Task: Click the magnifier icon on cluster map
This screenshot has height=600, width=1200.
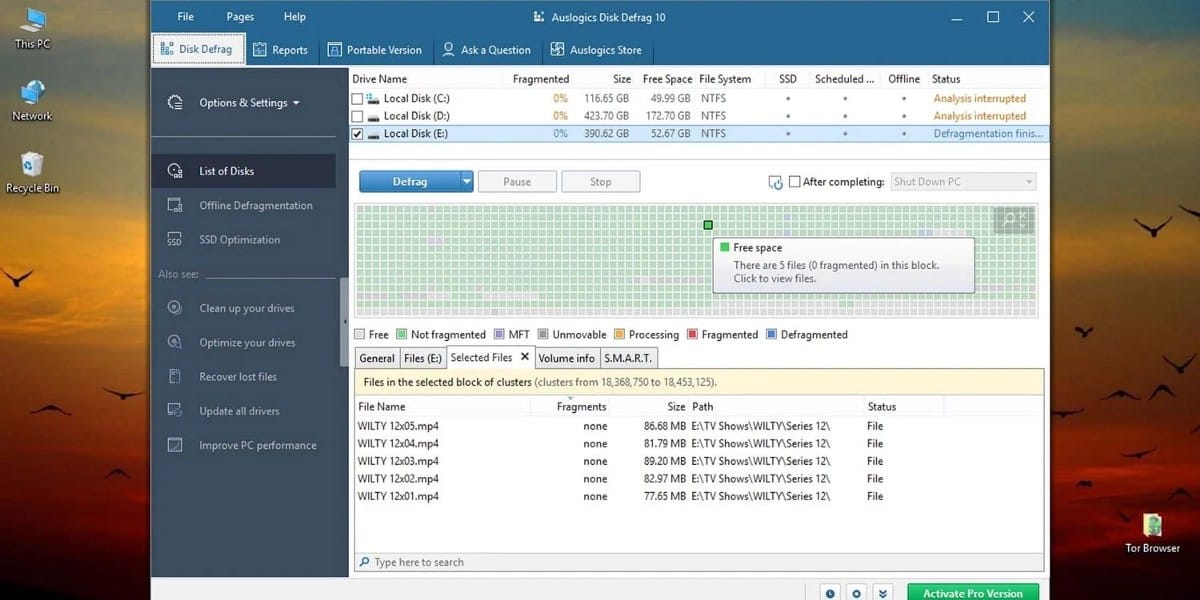Action: tap(1014, 220)
